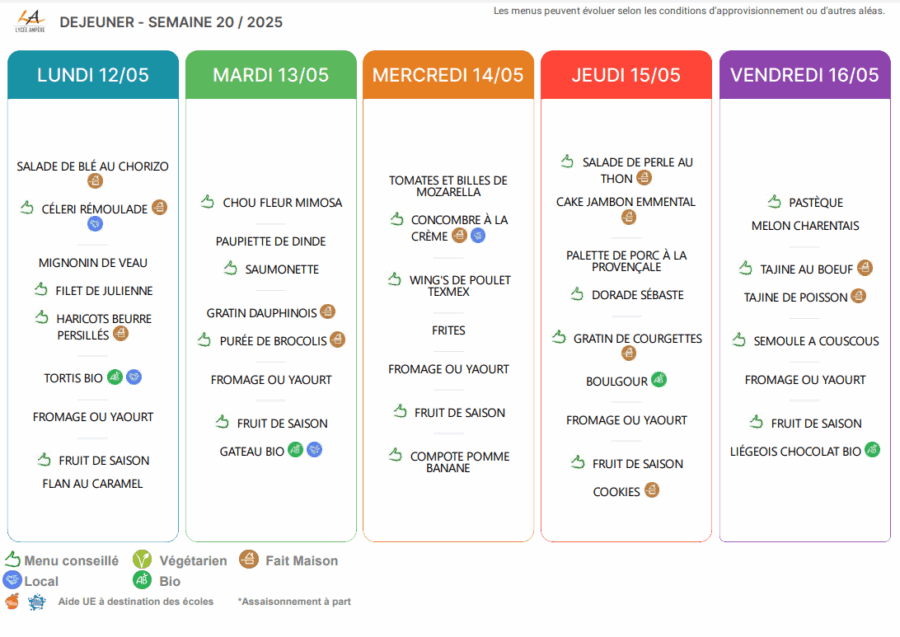Click the Menu conseillé legend thumbs-up icon
The height and width of the screenshot is (637, 900).
(13, 559)
